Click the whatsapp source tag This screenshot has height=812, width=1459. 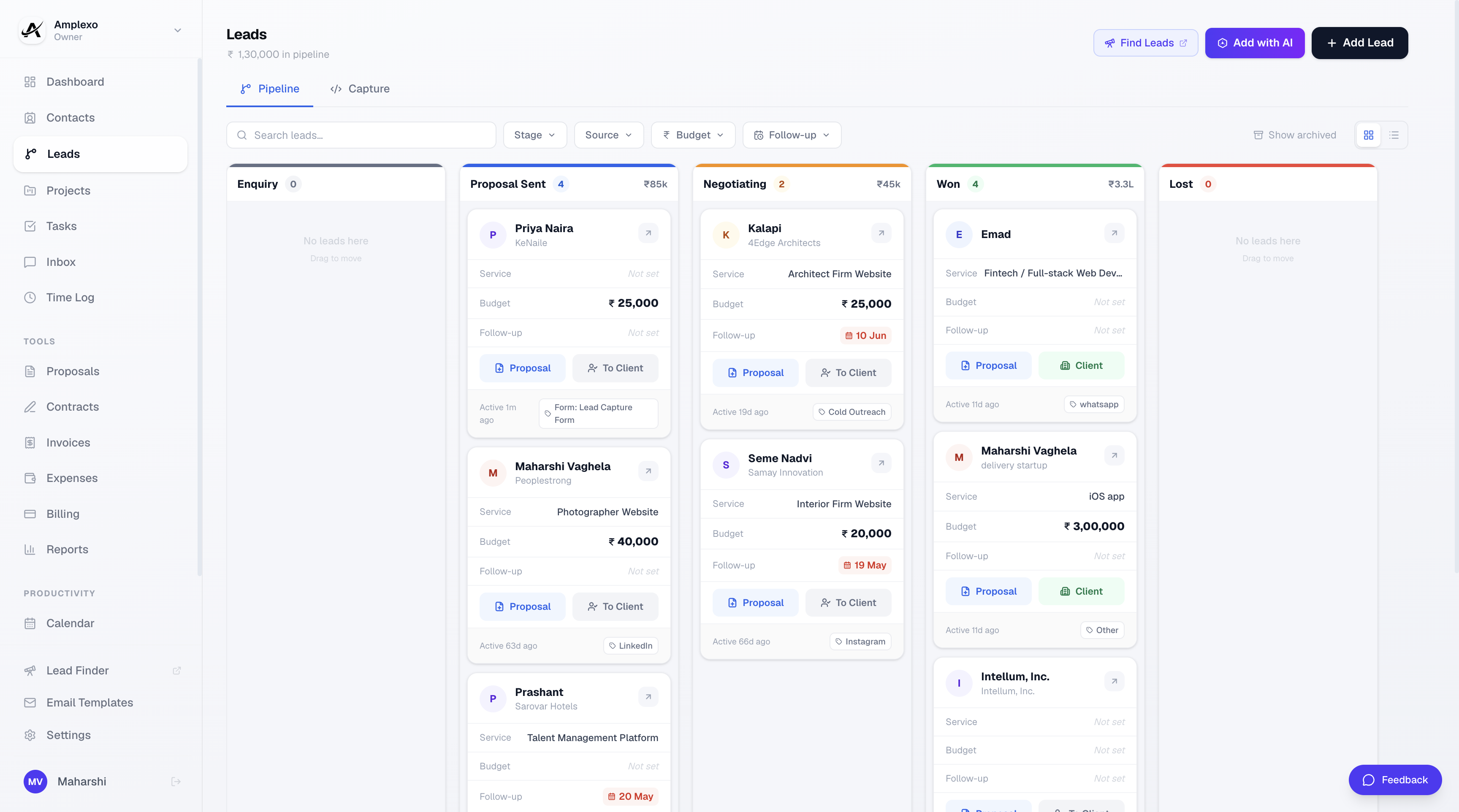[x=1094, y=404]
